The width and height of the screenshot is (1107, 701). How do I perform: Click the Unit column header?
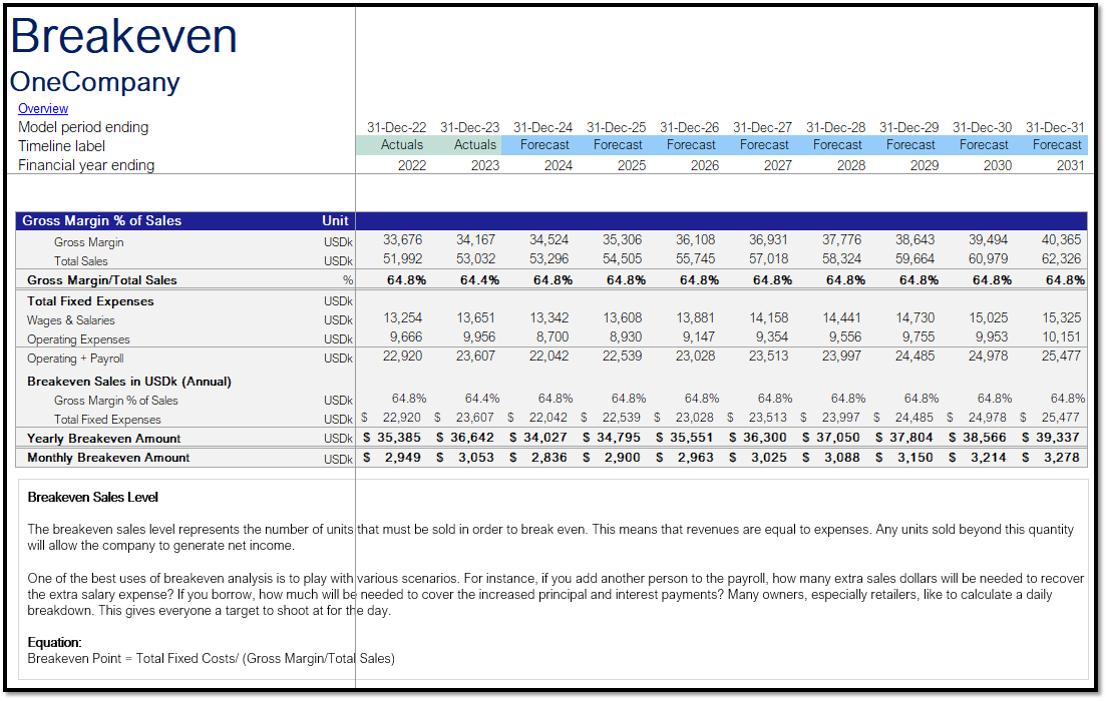335,221
